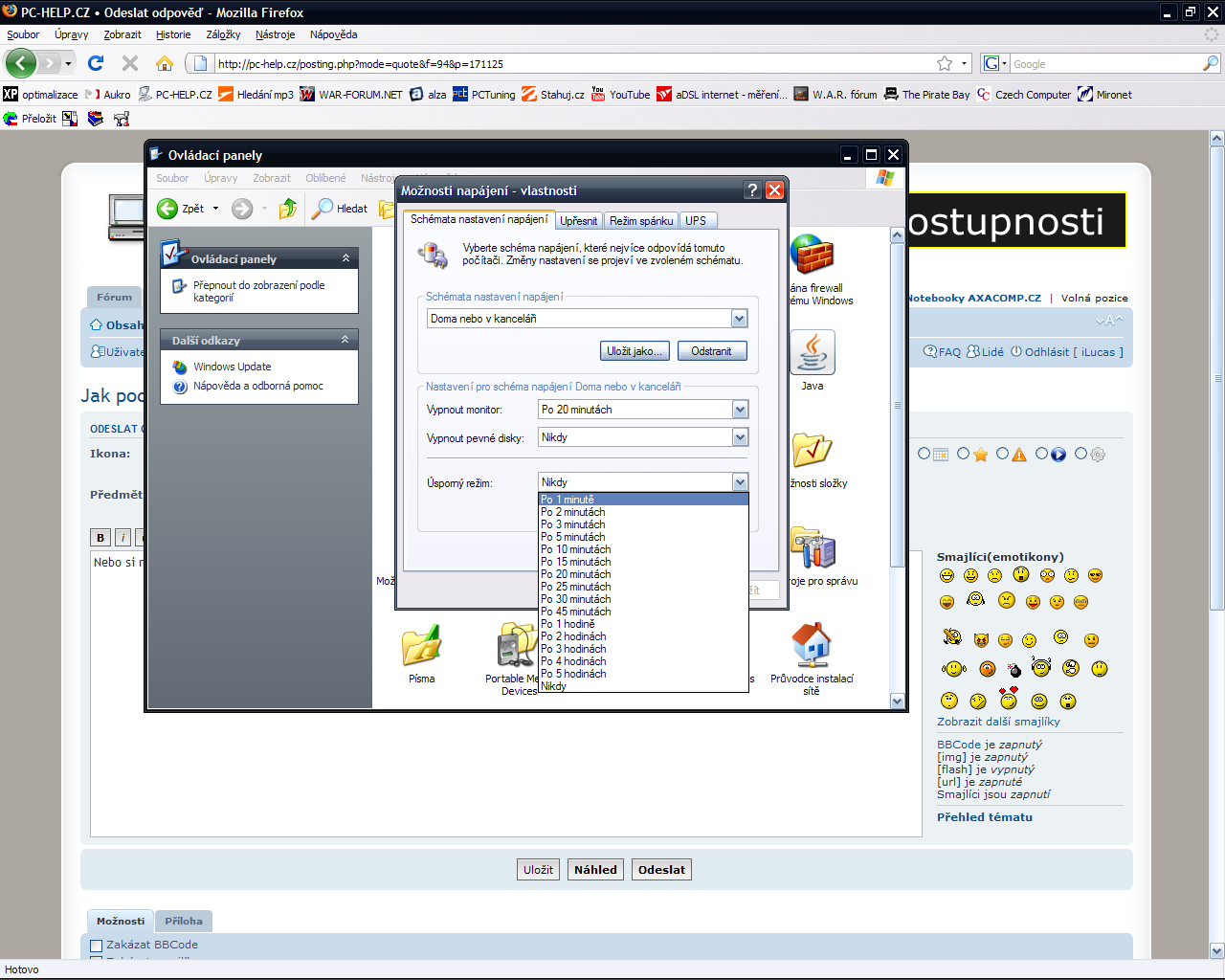Open the Aukro bookmark
Screen dimensions: 1225x980
pyautogui.click(x=108, y=95)
